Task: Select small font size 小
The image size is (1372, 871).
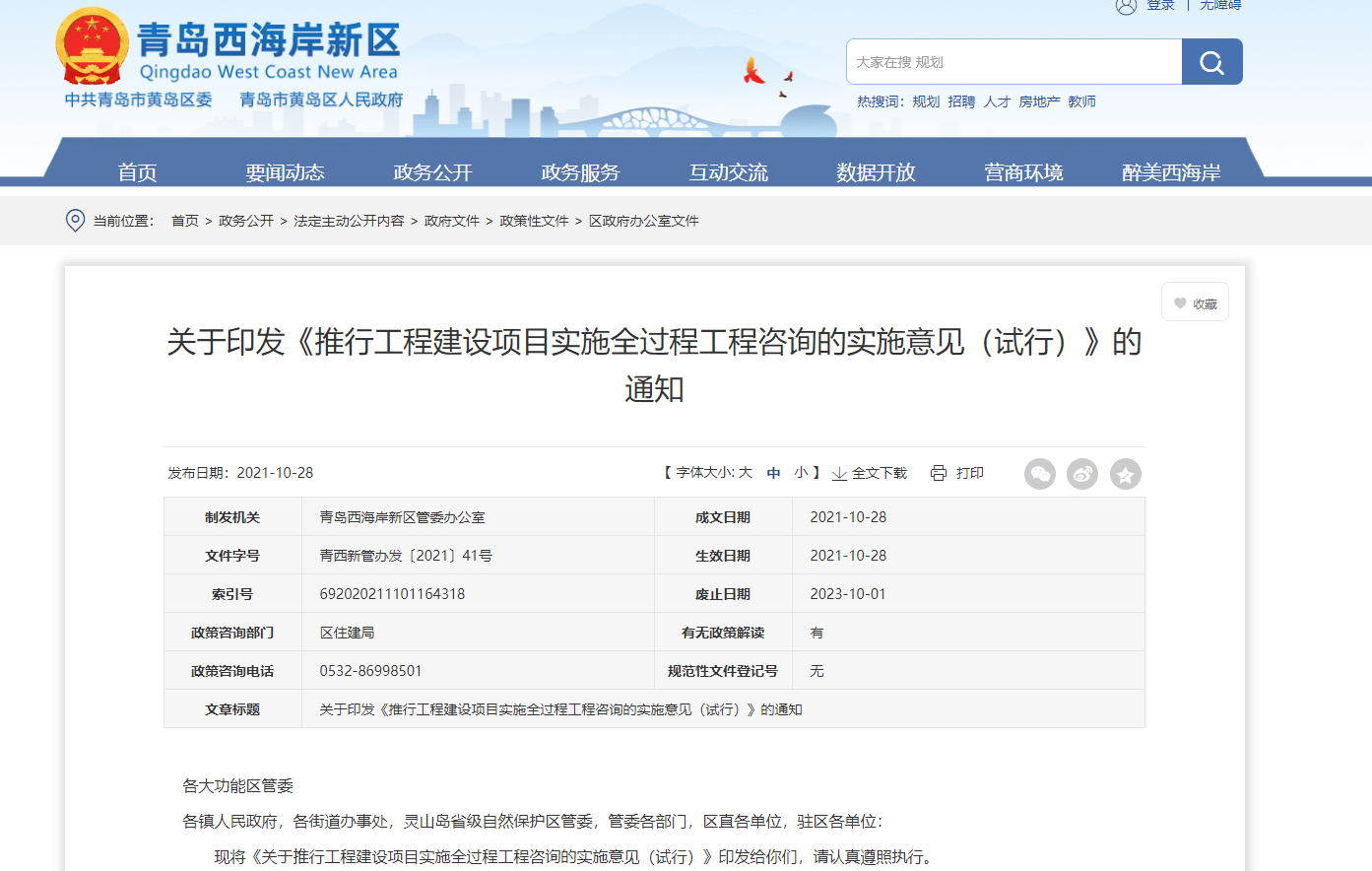Action: coord(800,473)
